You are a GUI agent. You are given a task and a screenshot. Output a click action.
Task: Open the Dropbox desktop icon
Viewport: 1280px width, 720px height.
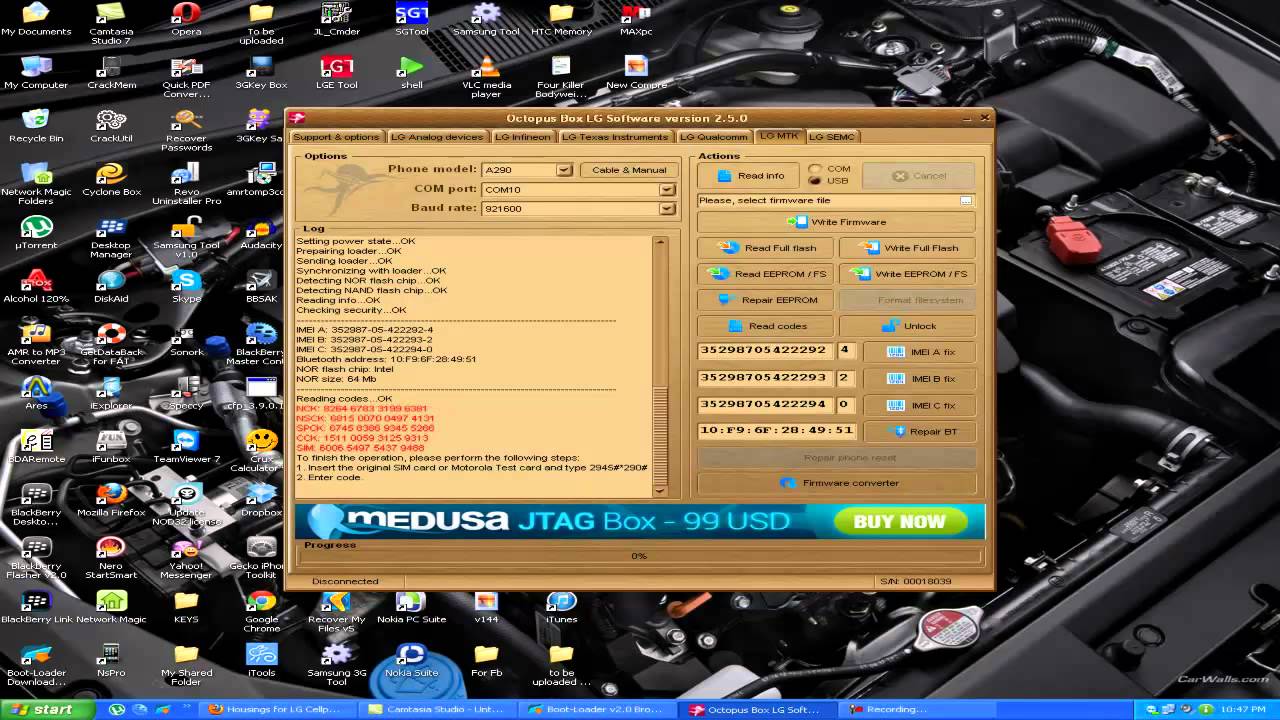click(261, 500)
